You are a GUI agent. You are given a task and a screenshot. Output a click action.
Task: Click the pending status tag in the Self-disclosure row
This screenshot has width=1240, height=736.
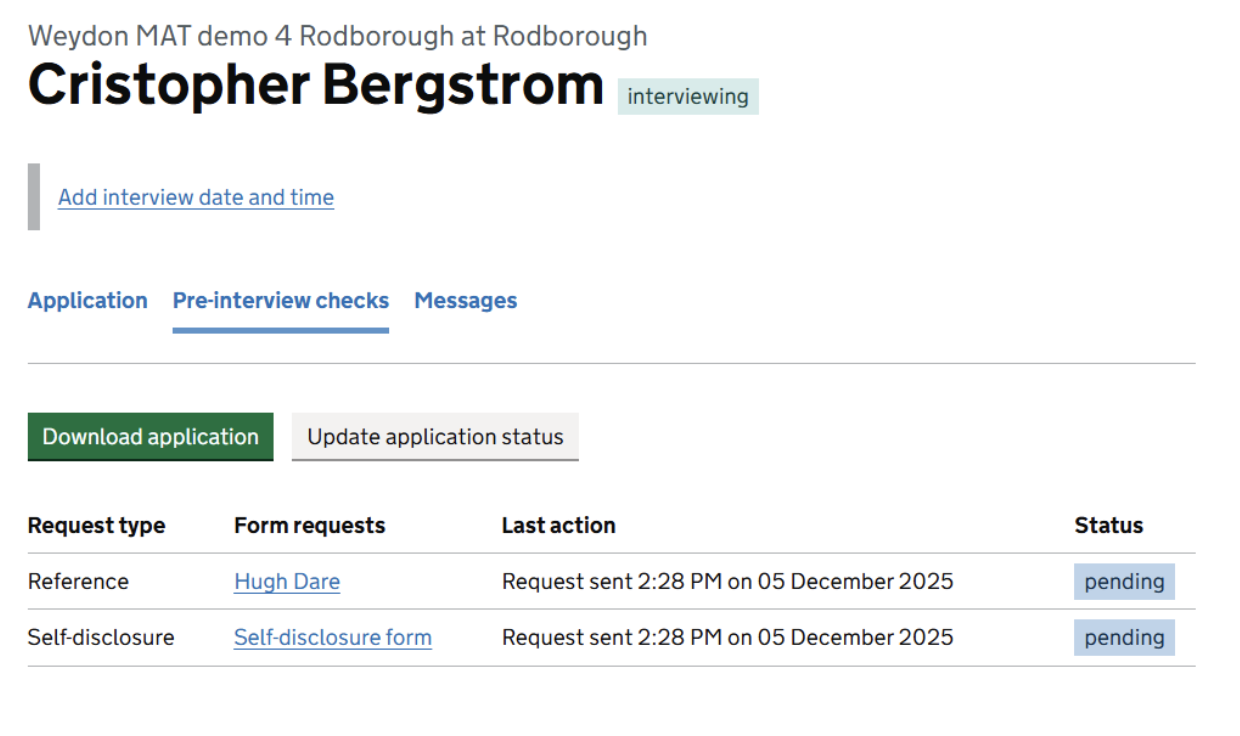click(1124, 637)
